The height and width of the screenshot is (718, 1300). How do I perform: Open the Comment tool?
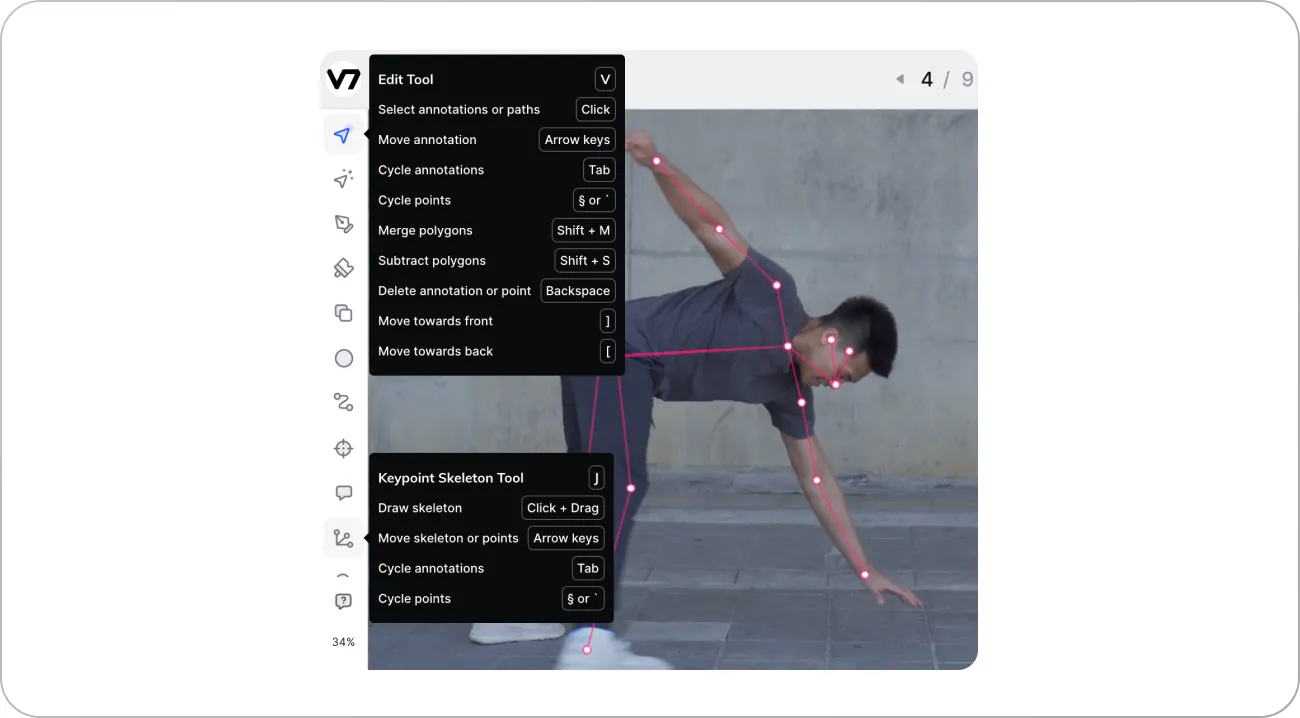click(344, 491)
